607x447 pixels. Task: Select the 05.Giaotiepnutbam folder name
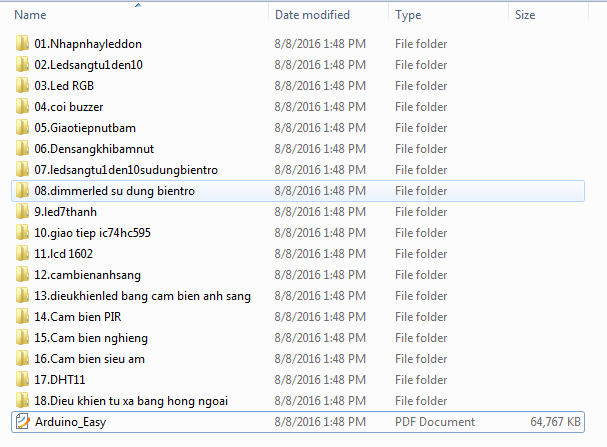click(85, 128)
